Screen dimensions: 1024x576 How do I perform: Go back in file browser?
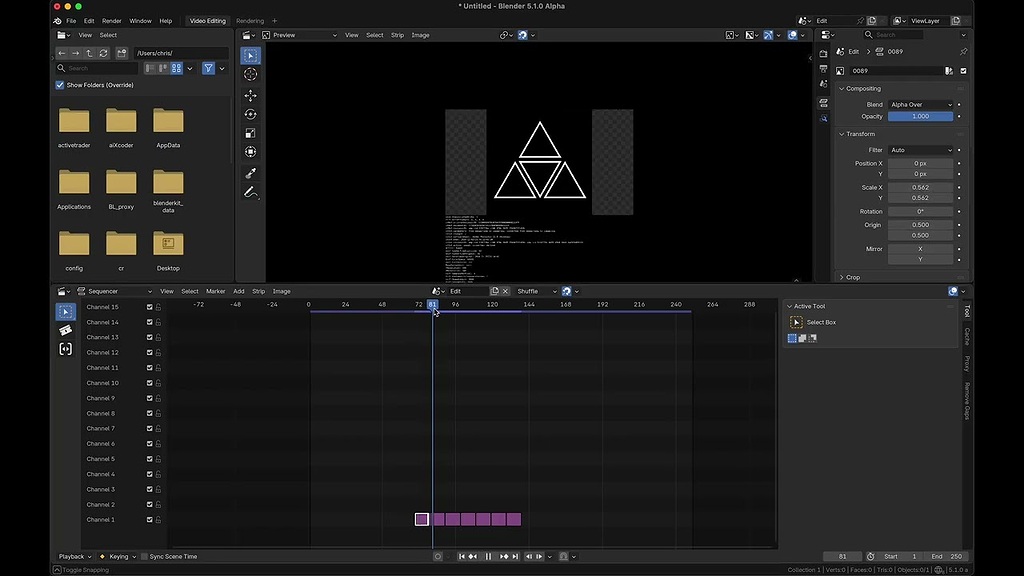62,53
